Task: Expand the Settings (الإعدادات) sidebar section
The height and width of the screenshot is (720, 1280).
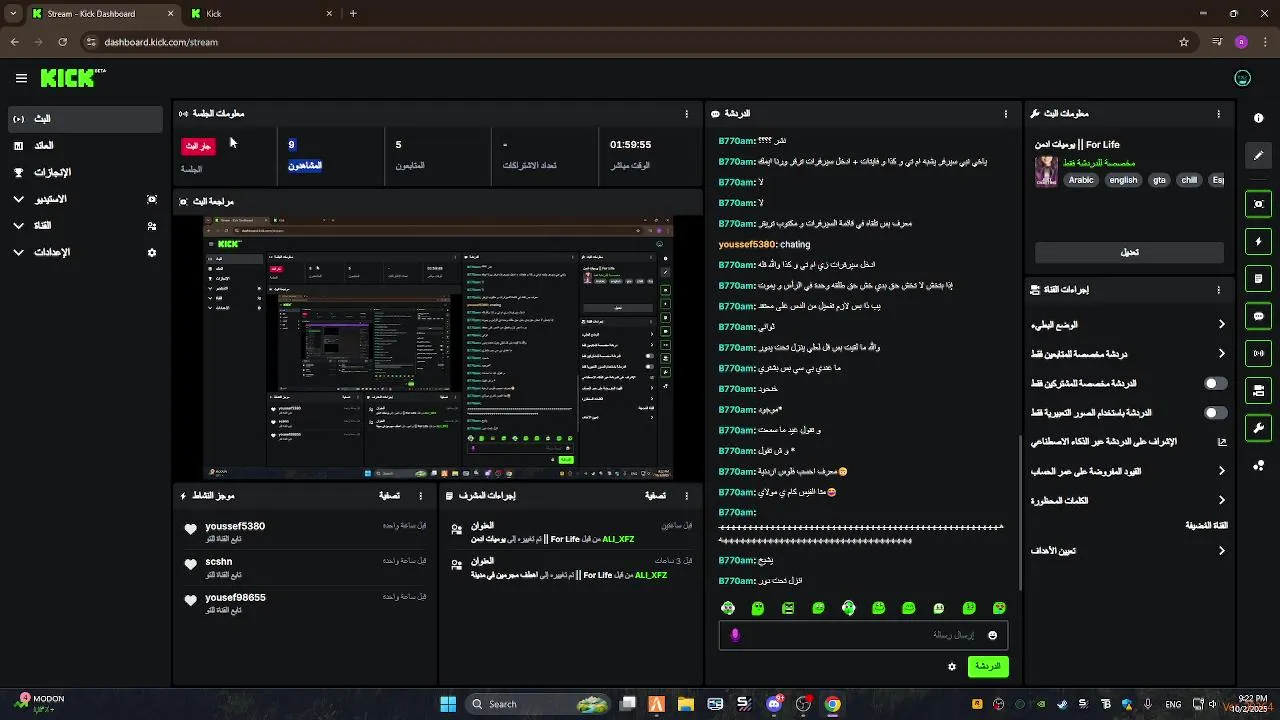Action: click(x=85, y=253)
